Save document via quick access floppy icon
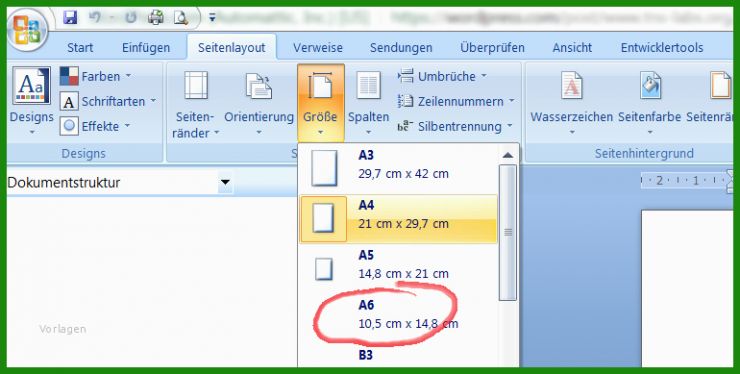Image resolution: width=740 pixels, height=374 pixels. (x=70, y=18)
